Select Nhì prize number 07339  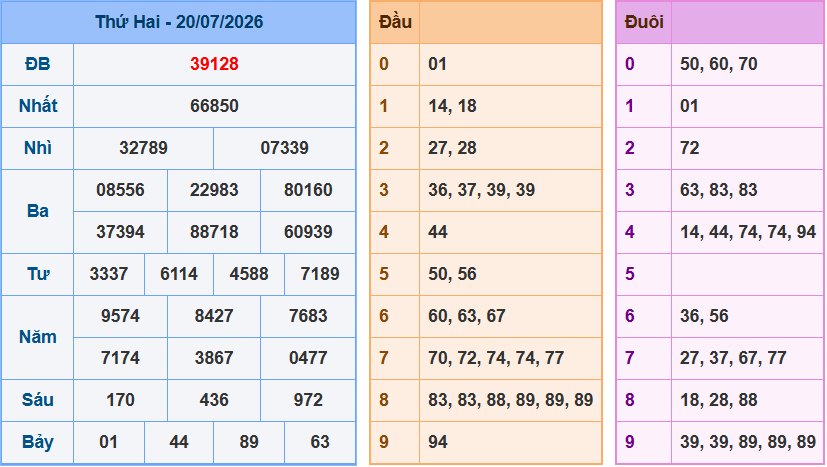tap(284, 148)
